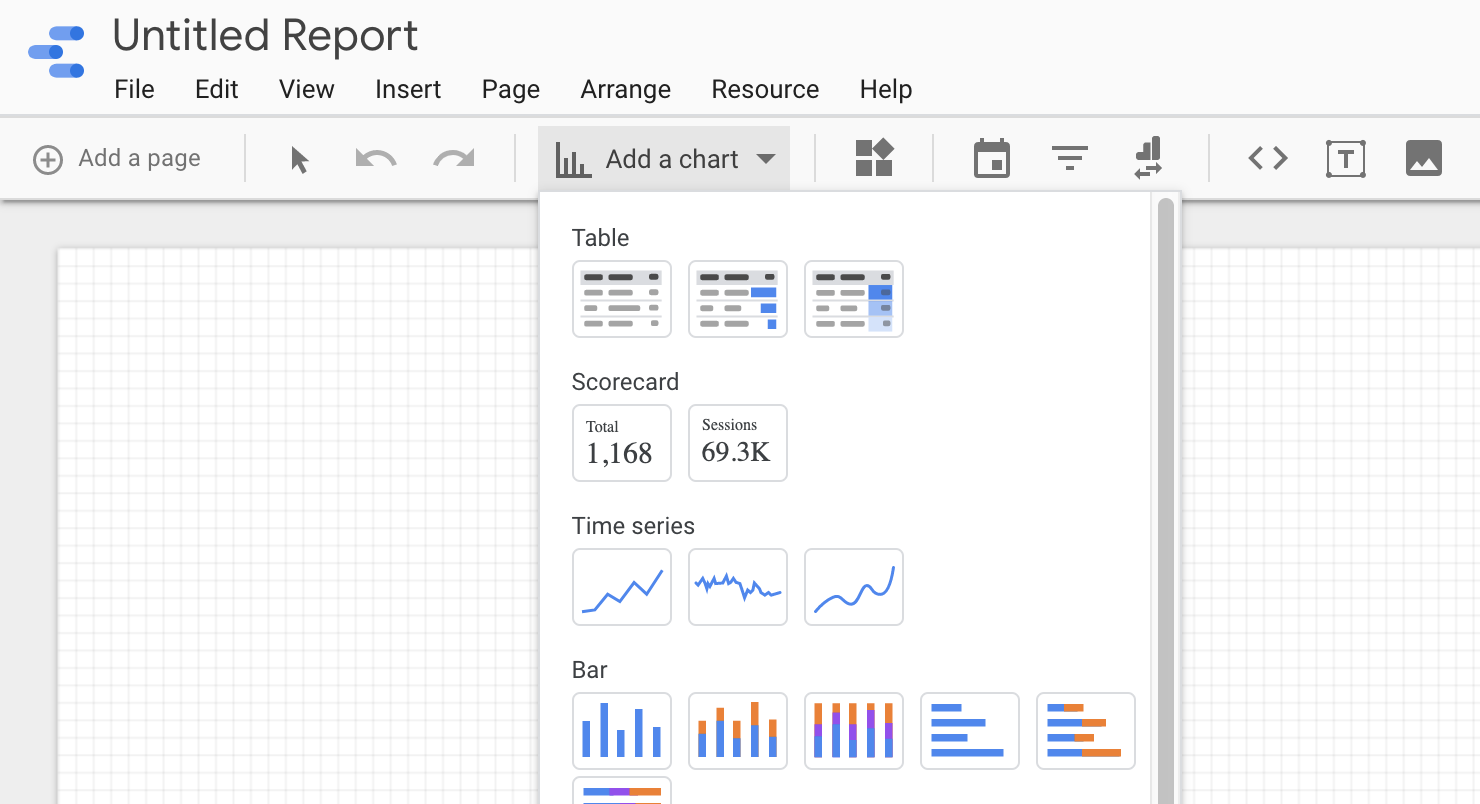Click the redo arrow icon

click(453, 159)
